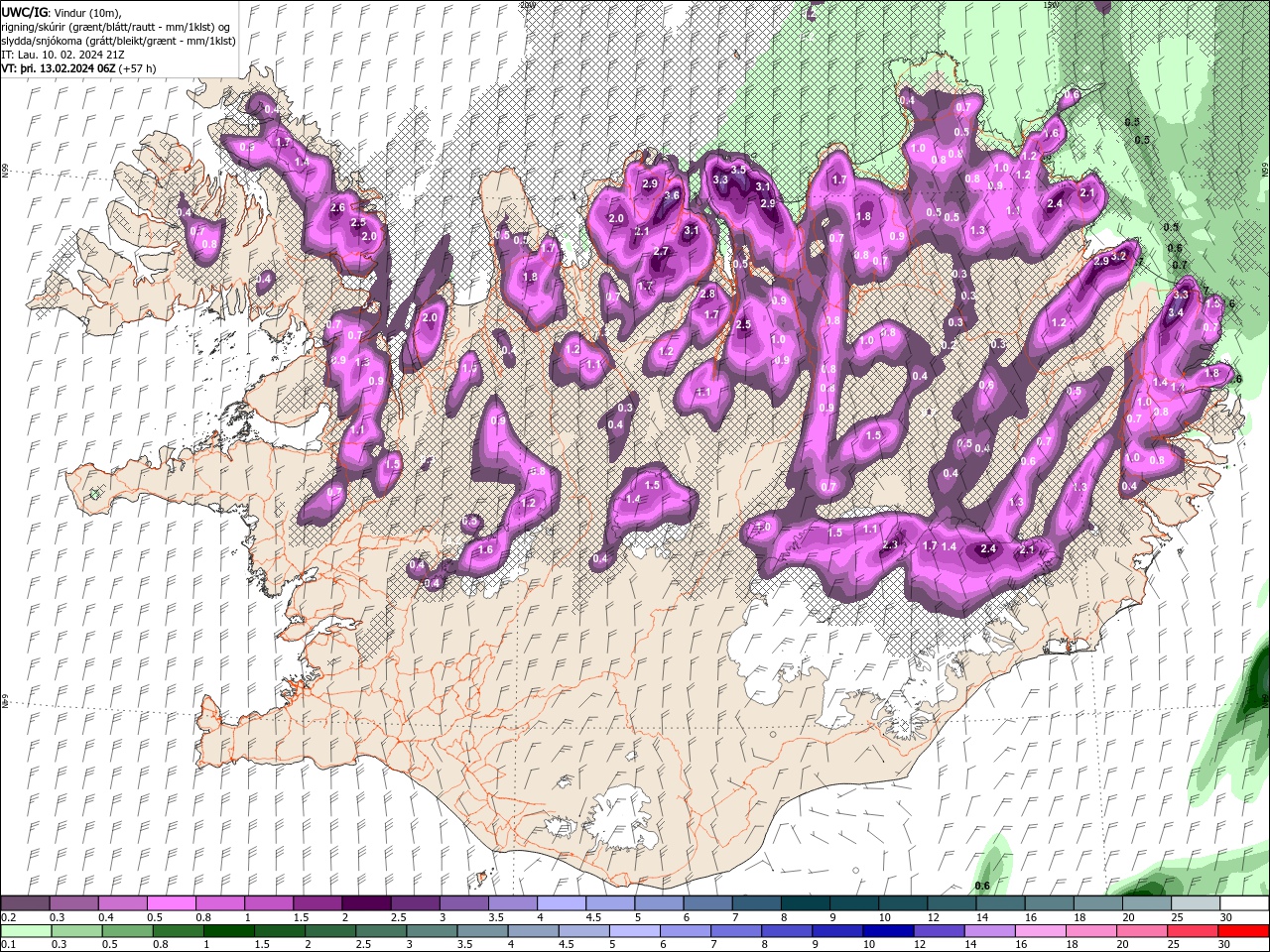Click the '3.4' snowfall value on the map

coord(1176,312)
